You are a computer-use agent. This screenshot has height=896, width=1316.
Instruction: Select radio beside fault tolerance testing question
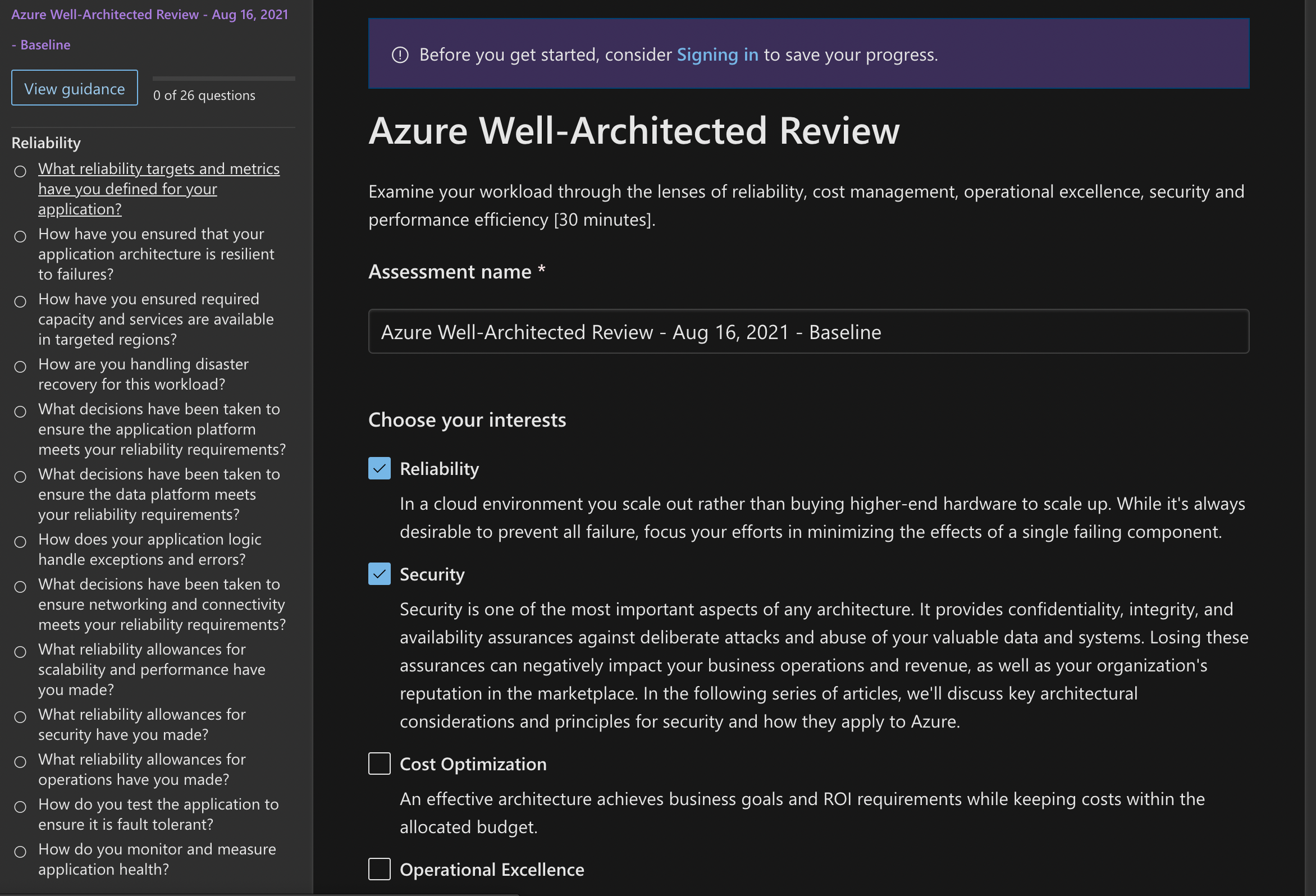(20, 807)
